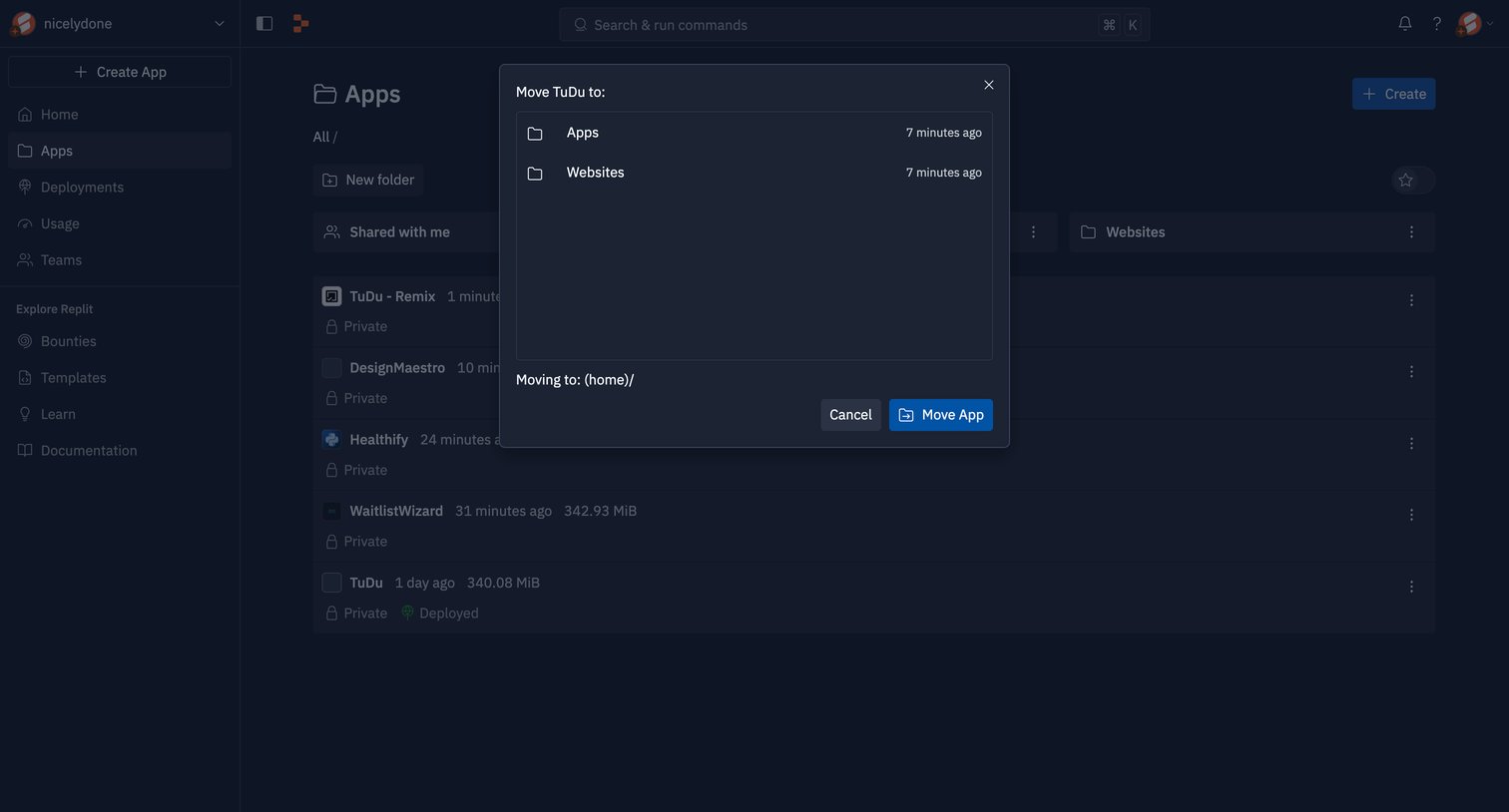Click the blue Create button

tap(1393, 94)
